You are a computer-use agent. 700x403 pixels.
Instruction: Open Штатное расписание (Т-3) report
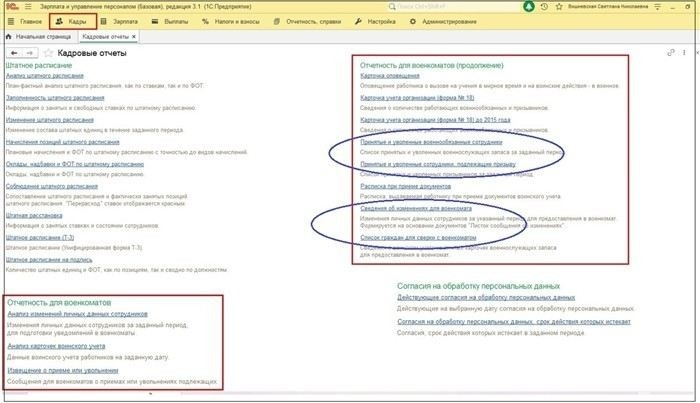tap(40, 237)
